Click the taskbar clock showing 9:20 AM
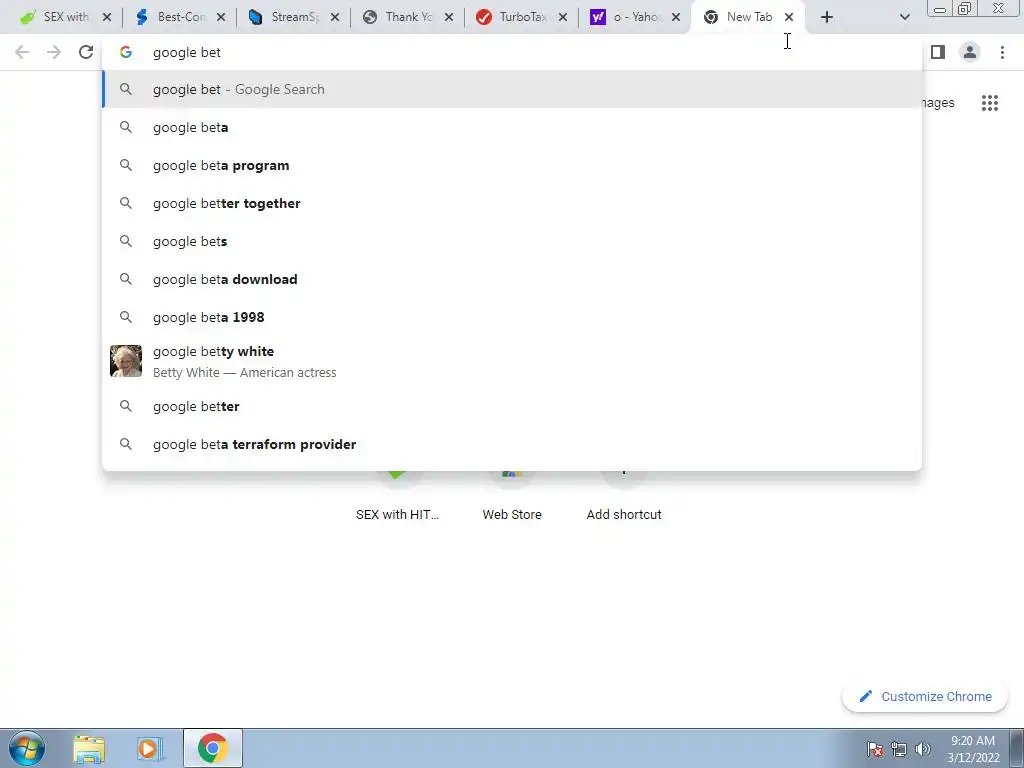 click(973, 749)
